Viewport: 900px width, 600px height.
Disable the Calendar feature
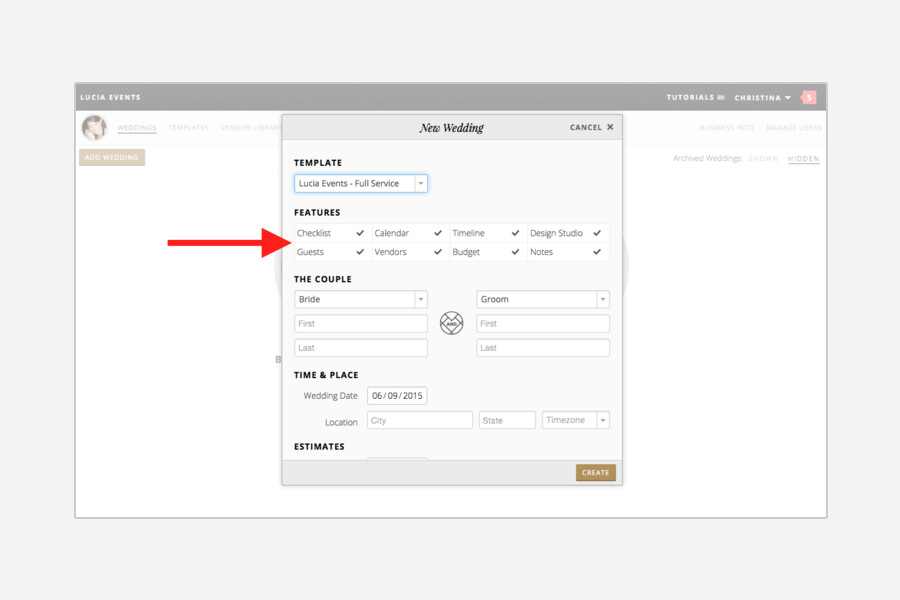click(x=438, y=233)
